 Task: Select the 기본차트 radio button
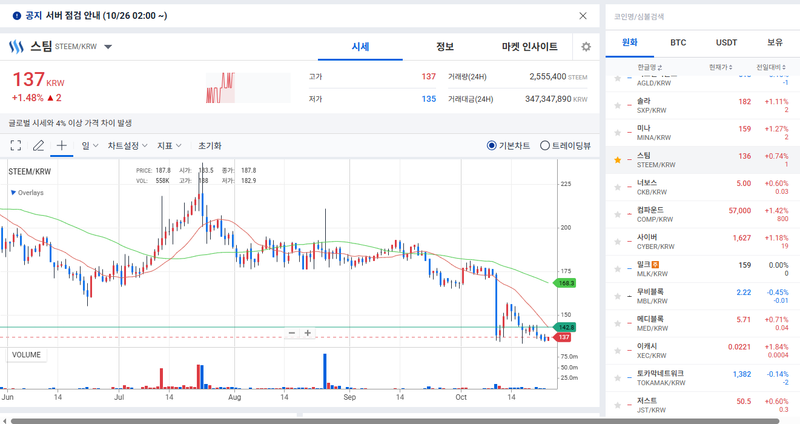492,146
